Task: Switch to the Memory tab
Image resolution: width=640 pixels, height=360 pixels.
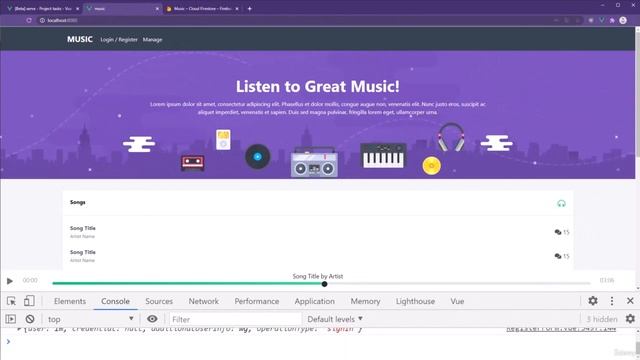Action: coord(365,301)
